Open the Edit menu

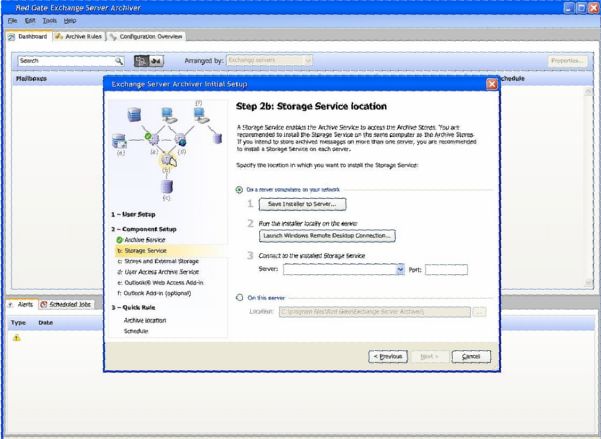click(x=30, y=21)
